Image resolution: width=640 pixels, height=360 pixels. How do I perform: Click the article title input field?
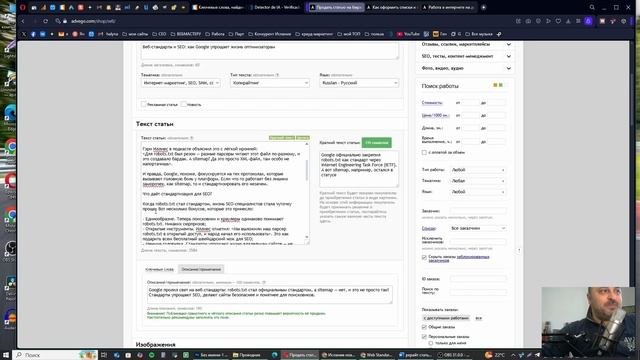(270, 51)
